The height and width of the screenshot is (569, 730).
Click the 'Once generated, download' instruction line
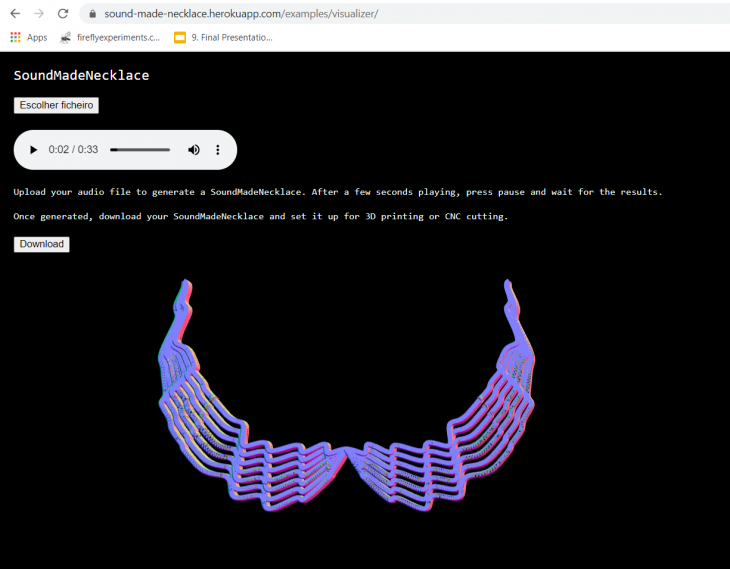(x=260, y=216)
